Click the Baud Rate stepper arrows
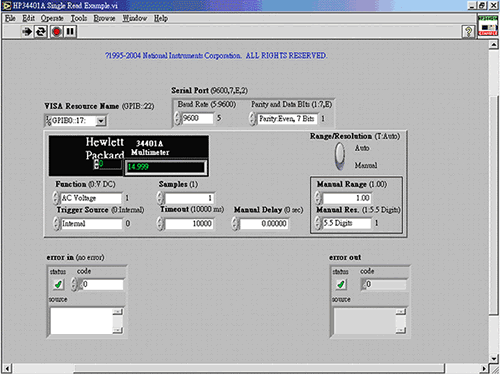 pyautogui.click(x=178, y=118)
